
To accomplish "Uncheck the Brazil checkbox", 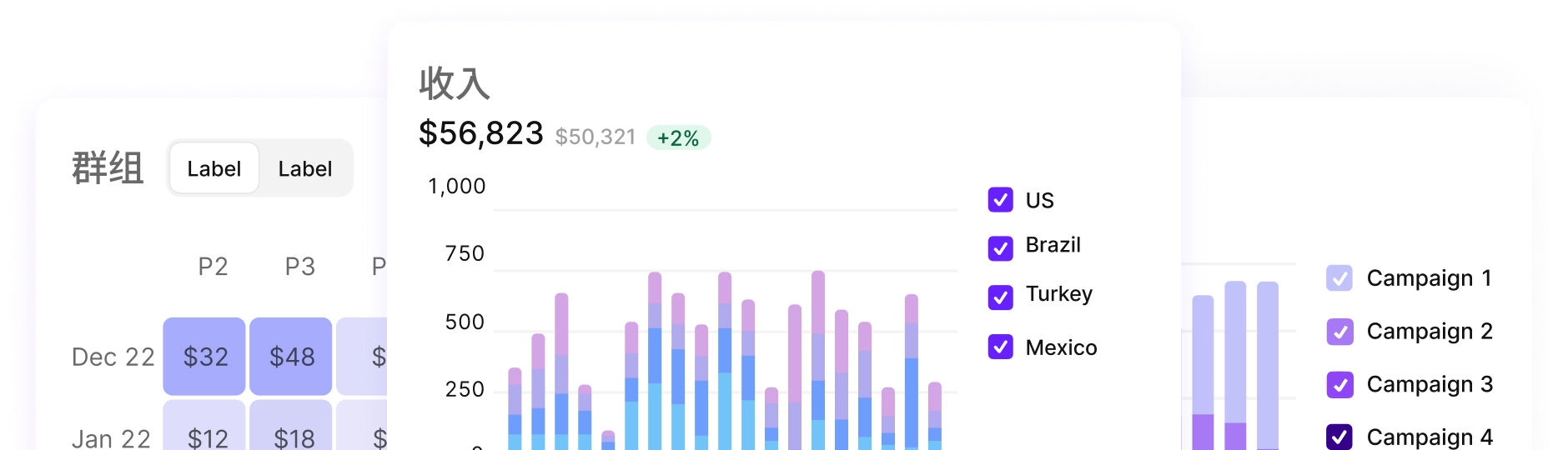I will click(1000, 248).
